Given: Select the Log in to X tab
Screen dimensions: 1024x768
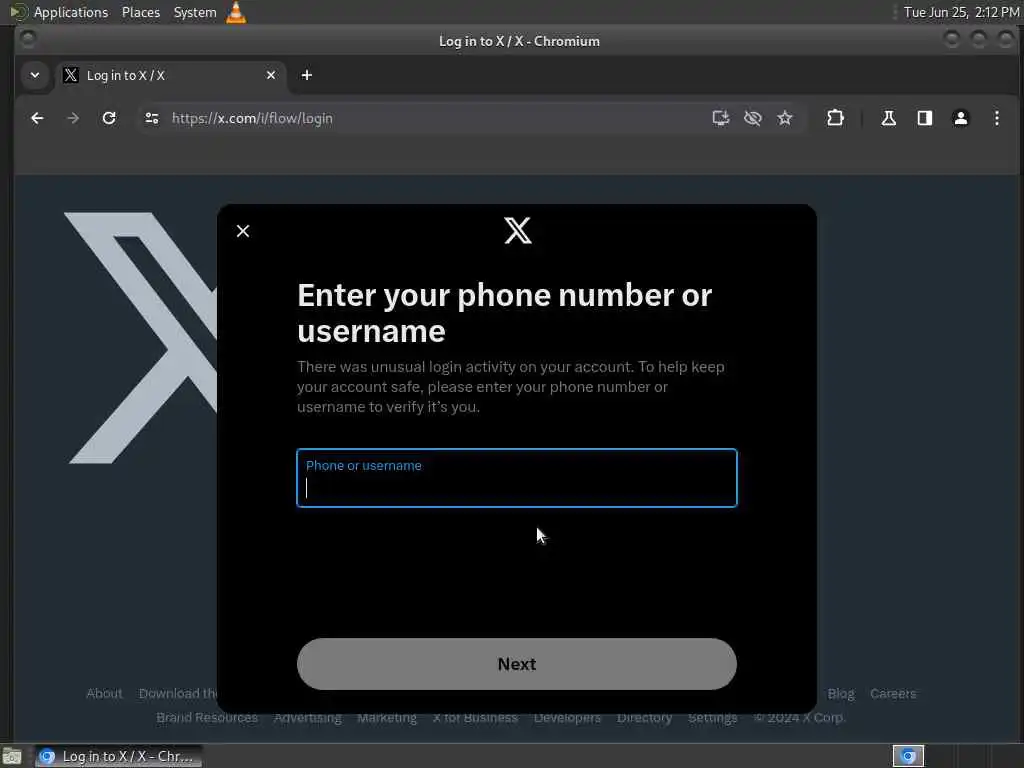Looking at the screenshot, I should [x=170, y=75].
